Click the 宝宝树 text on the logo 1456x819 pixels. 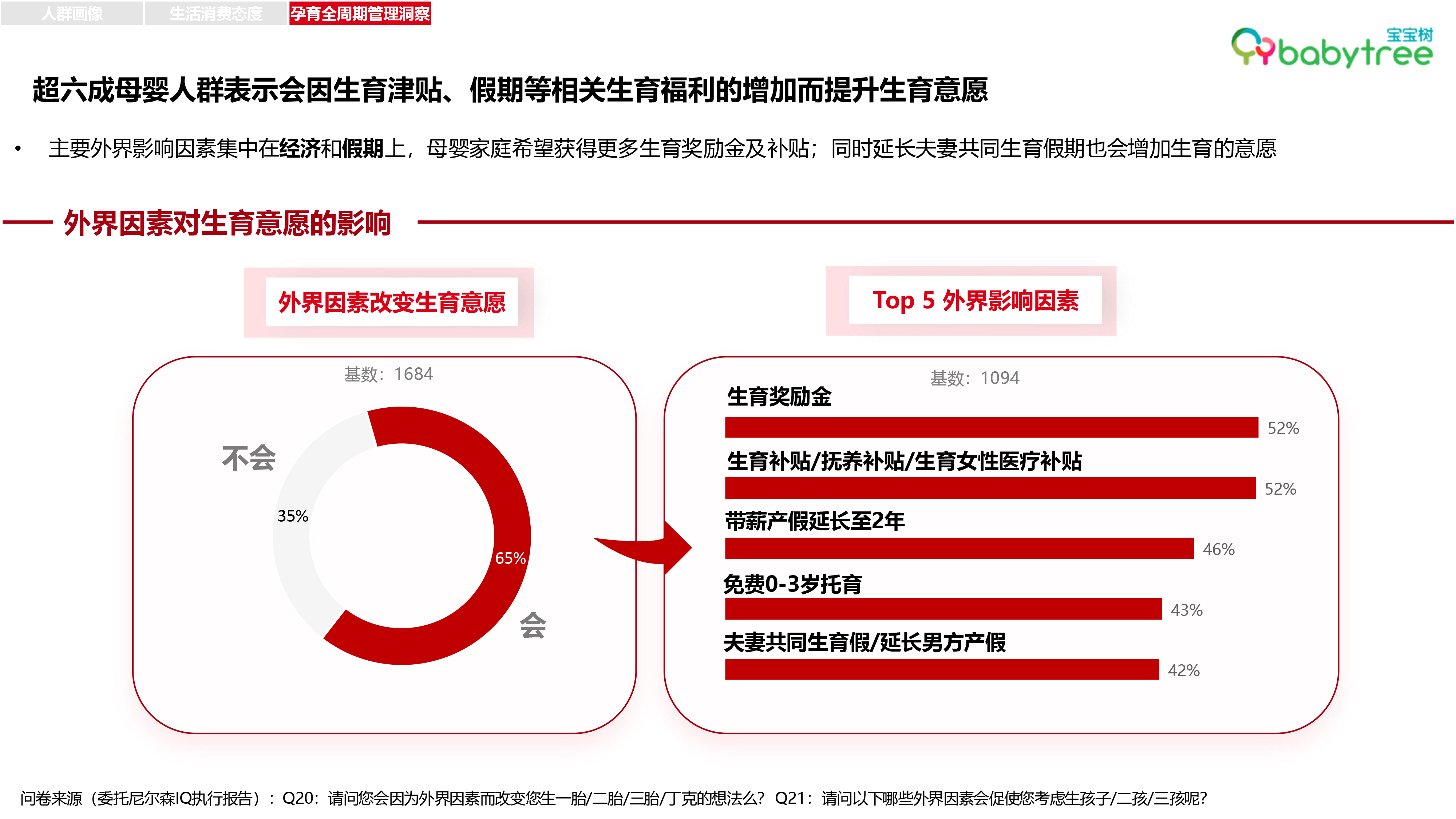tap(1410, 35)
